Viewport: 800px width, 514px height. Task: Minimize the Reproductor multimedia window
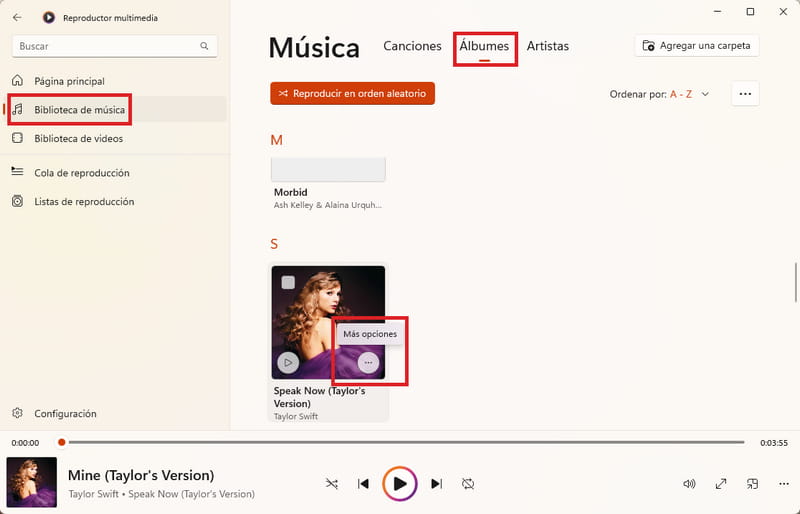pos(717,11)
